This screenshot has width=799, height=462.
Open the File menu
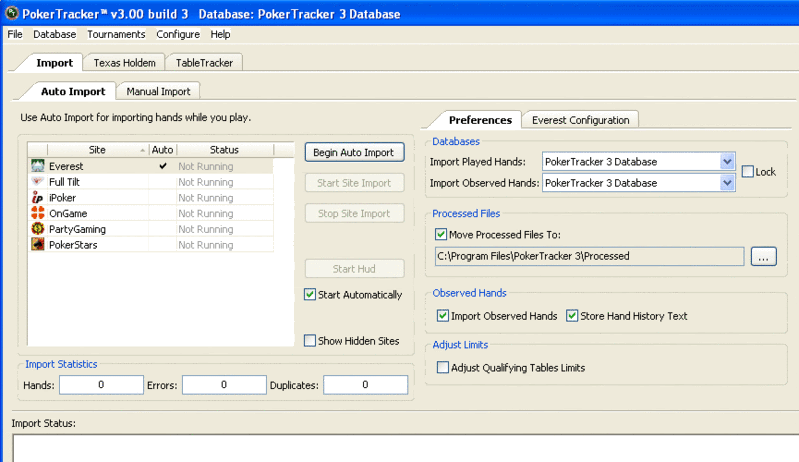click(x=15, y=34)
